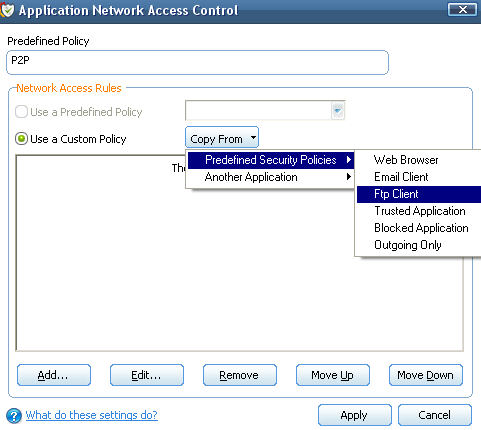Select the Use a Predefined Policy radio button

(x=21, y=112)
